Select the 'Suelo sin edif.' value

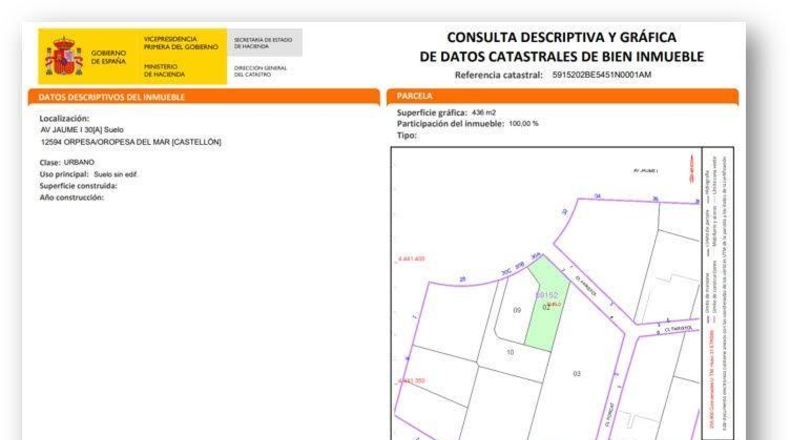115,174
